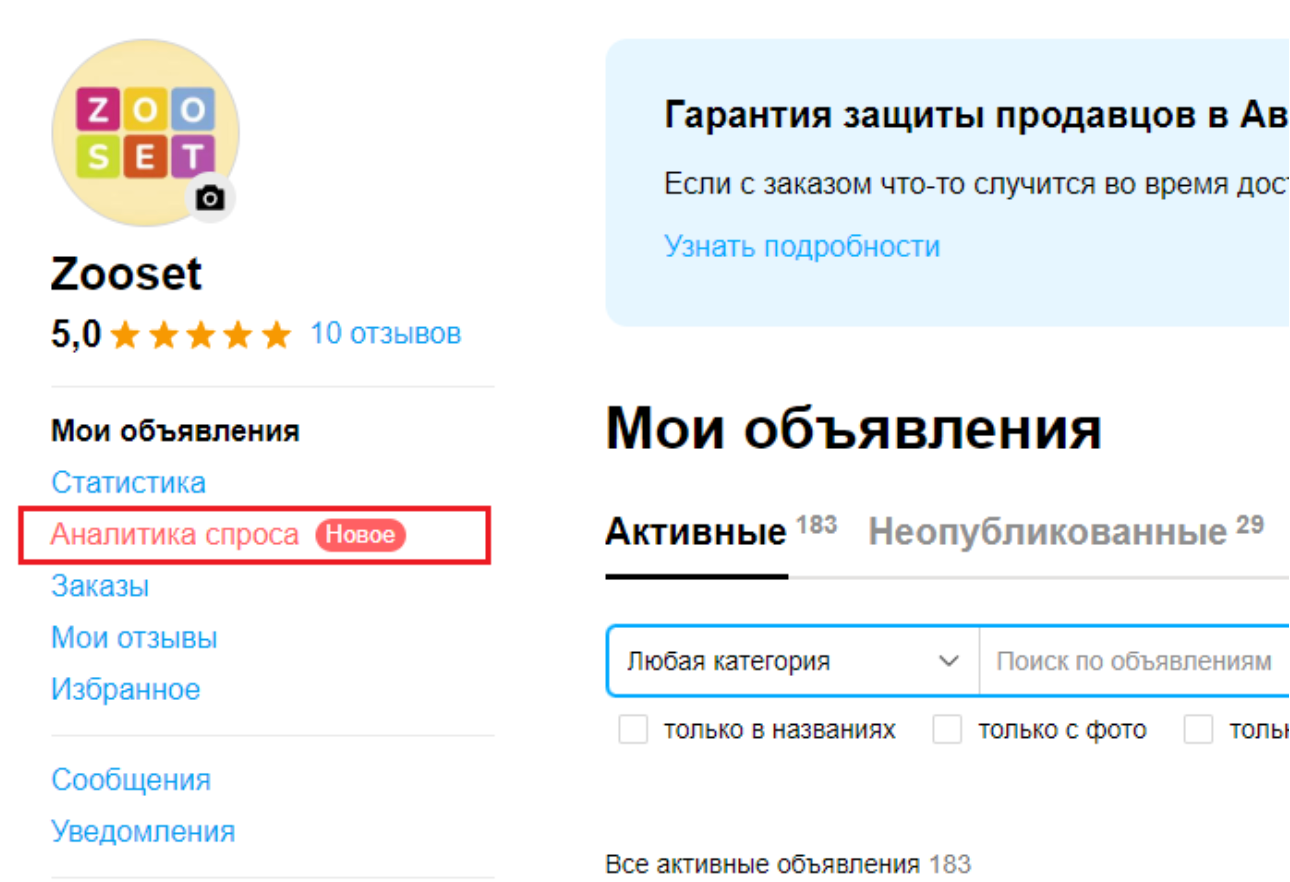This screenshot has width=1290, height=882.
Task: Open Сообщения in the sidebar
Action: [131, 780]
